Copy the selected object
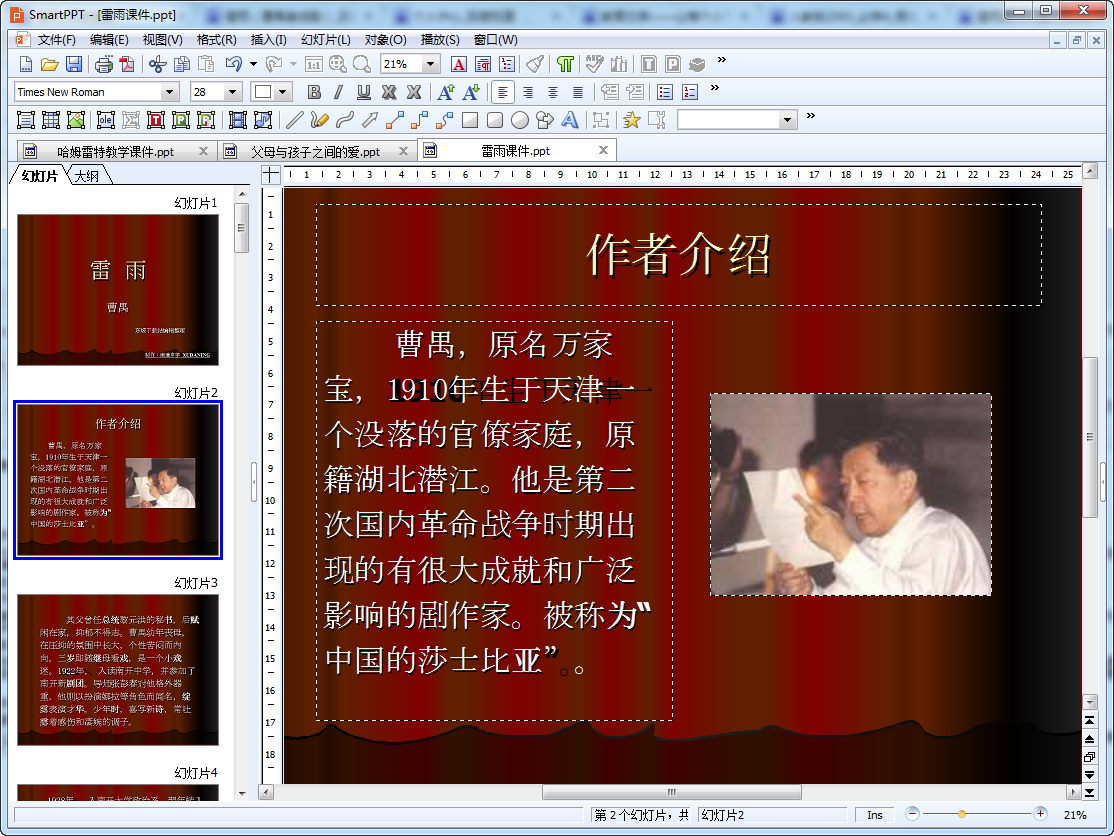Image resolution: width=1114 pixels, height=836 pixels. 182,65
